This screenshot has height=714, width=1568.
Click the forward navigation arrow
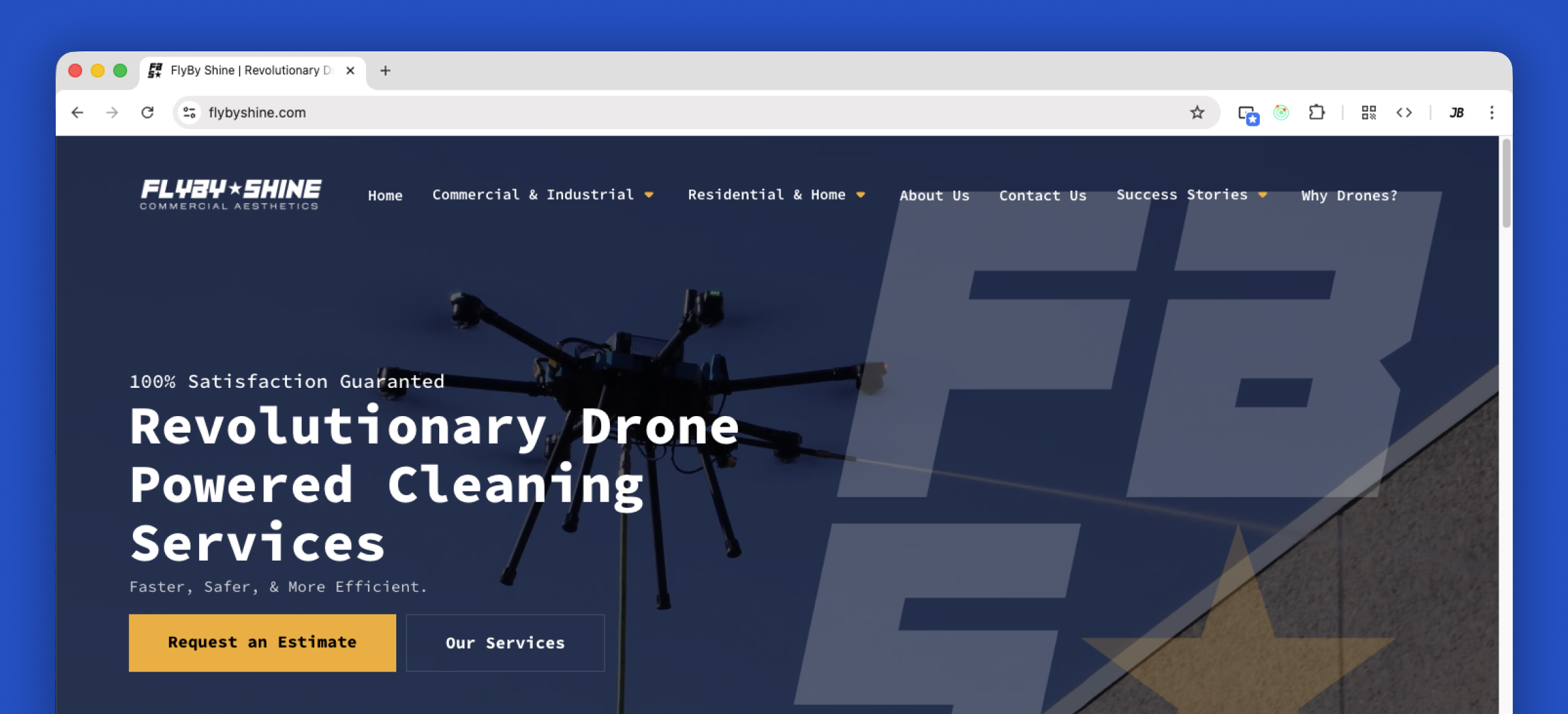(x=112, y=112)
